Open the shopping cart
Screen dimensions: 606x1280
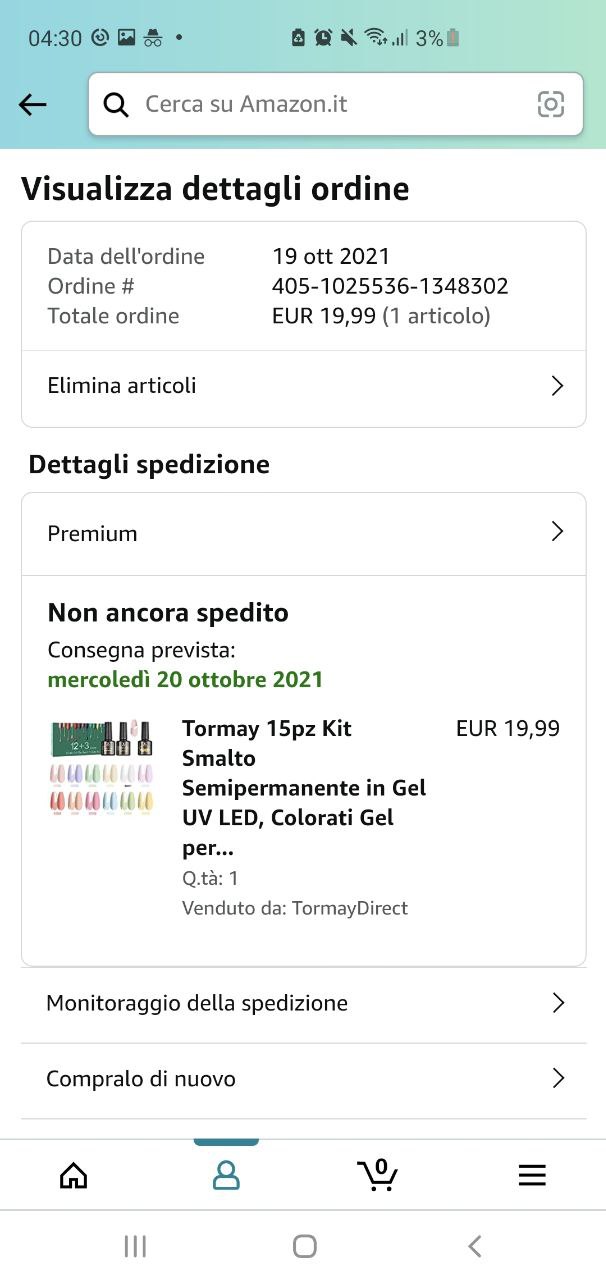pyautogui.click(x=378, y=1175)
